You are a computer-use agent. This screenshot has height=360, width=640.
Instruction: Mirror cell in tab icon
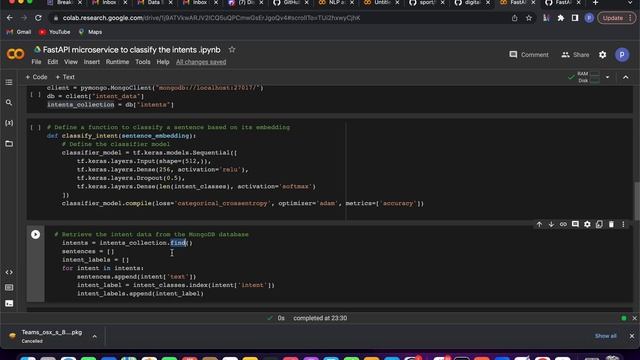point(599,224)
